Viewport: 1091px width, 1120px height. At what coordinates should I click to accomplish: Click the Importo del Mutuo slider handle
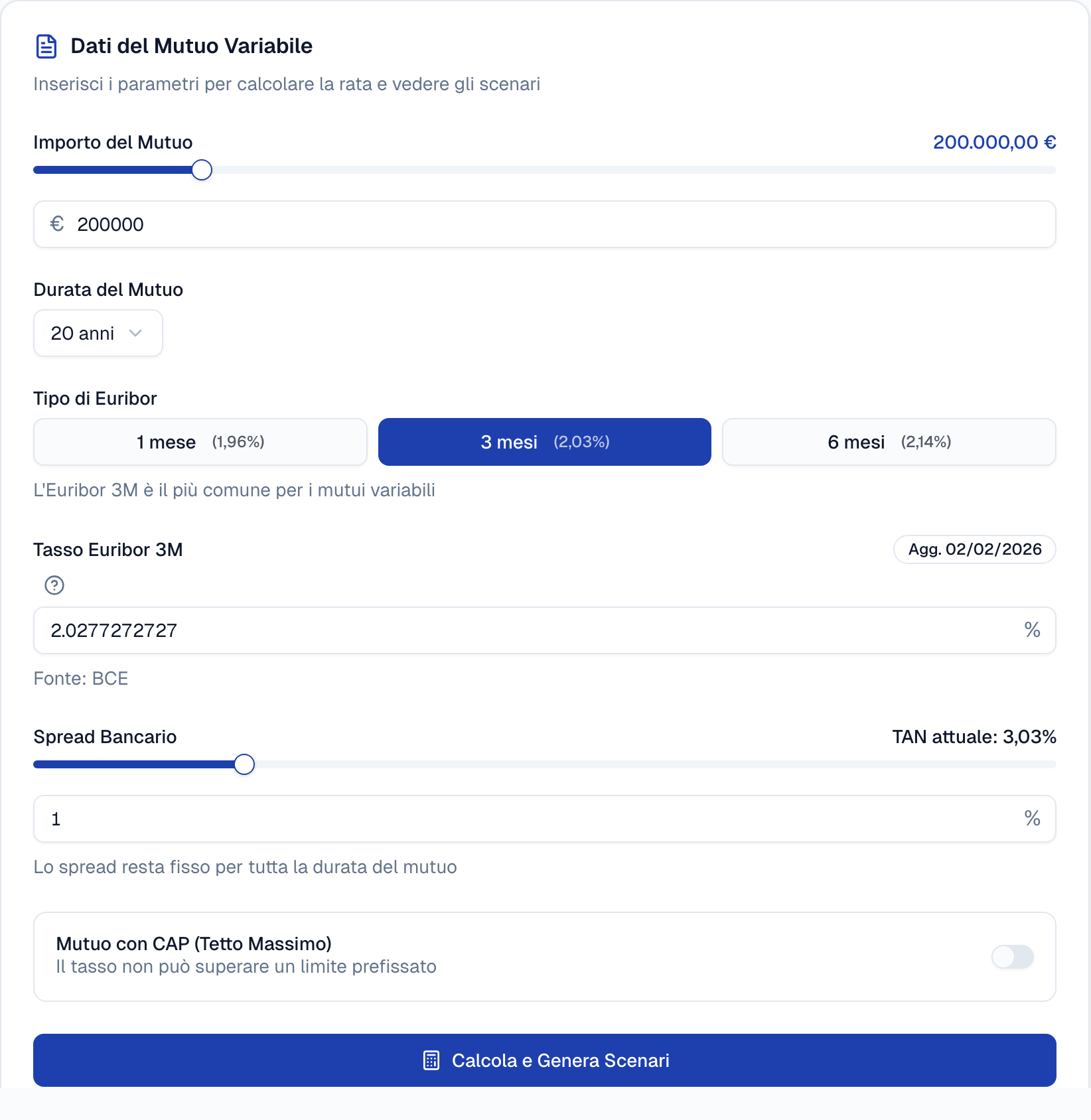click(x=202, y=171)
